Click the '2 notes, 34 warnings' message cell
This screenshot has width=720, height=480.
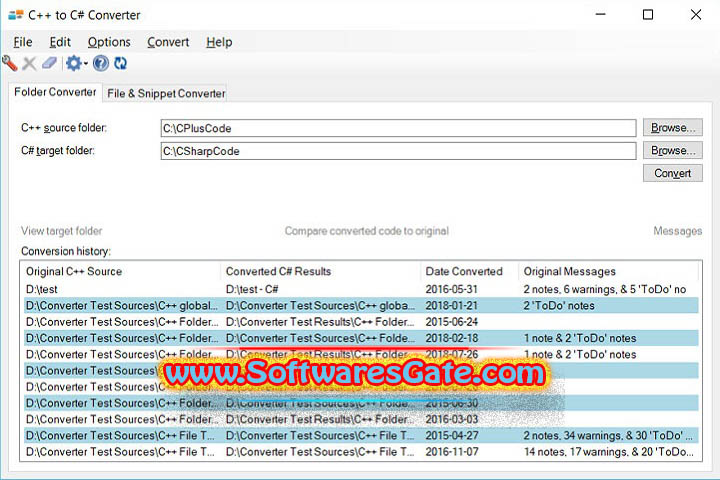(x=608, y=435)
